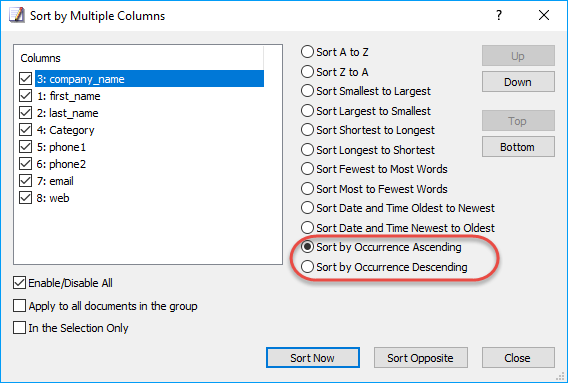568x383 pixels.
Task: Uncheck the 5: phone1 column checkbox
Action: click(x=25, y=147)
